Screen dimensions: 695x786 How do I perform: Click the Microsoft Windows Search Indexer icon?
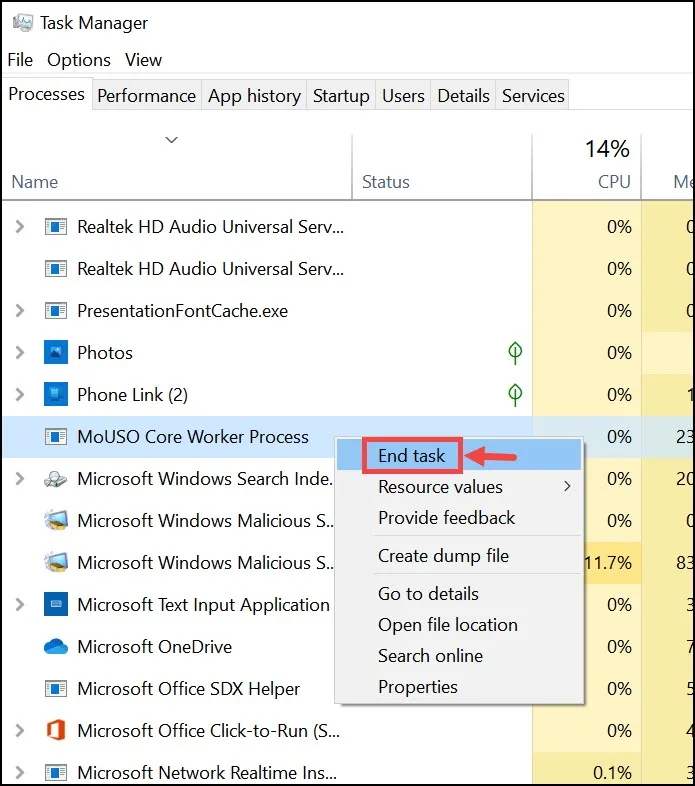[x=56, y=479]
